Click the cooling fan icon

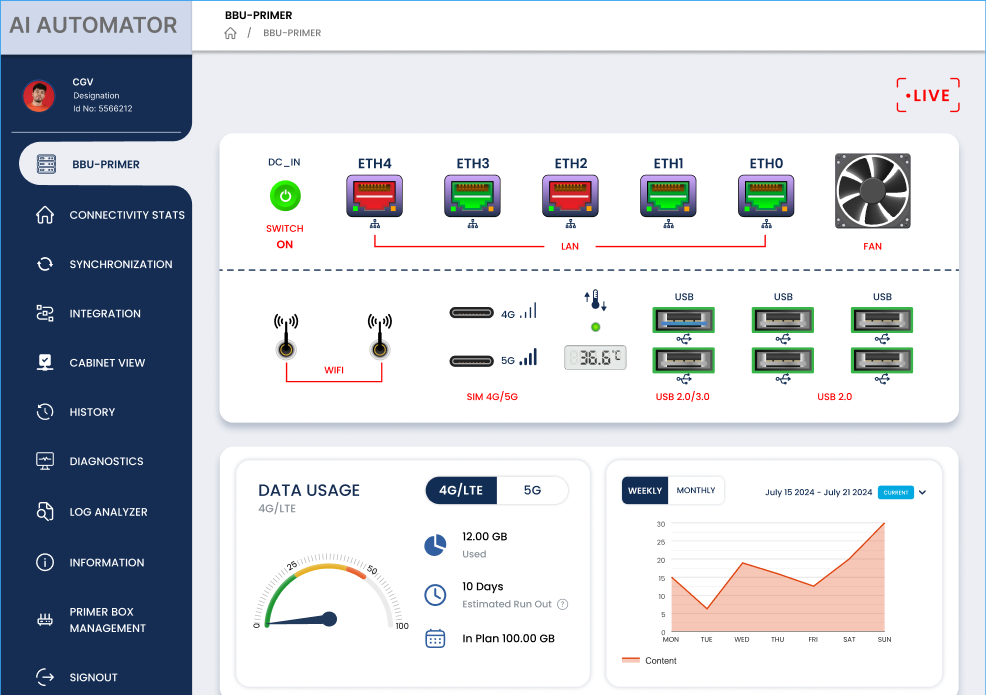[x=872, y=191]
